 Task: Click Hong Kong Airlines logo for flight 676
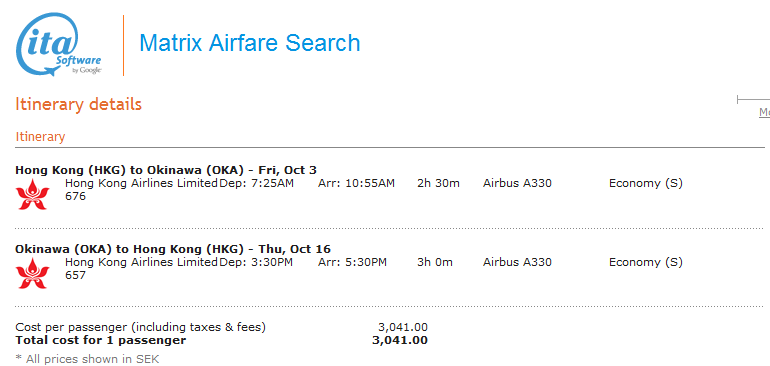(33, 195)
